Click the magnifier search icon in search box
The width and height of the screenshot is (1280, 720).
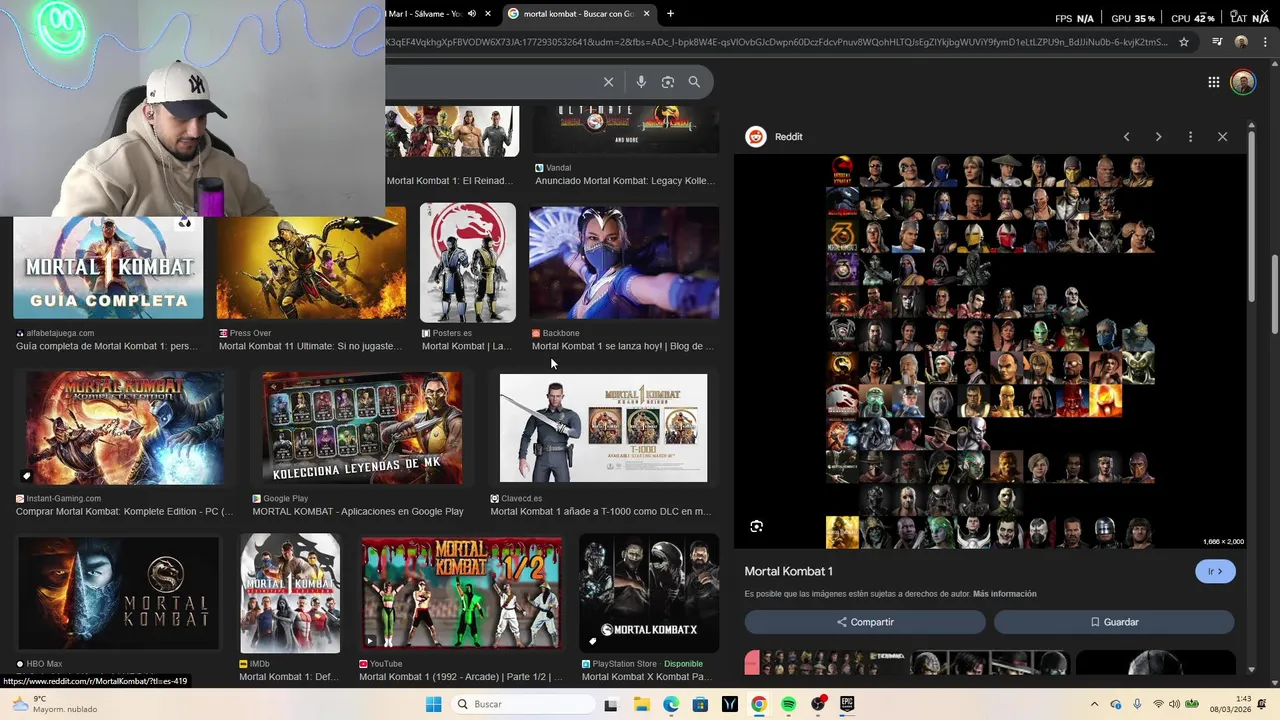[x=694, y=82]
